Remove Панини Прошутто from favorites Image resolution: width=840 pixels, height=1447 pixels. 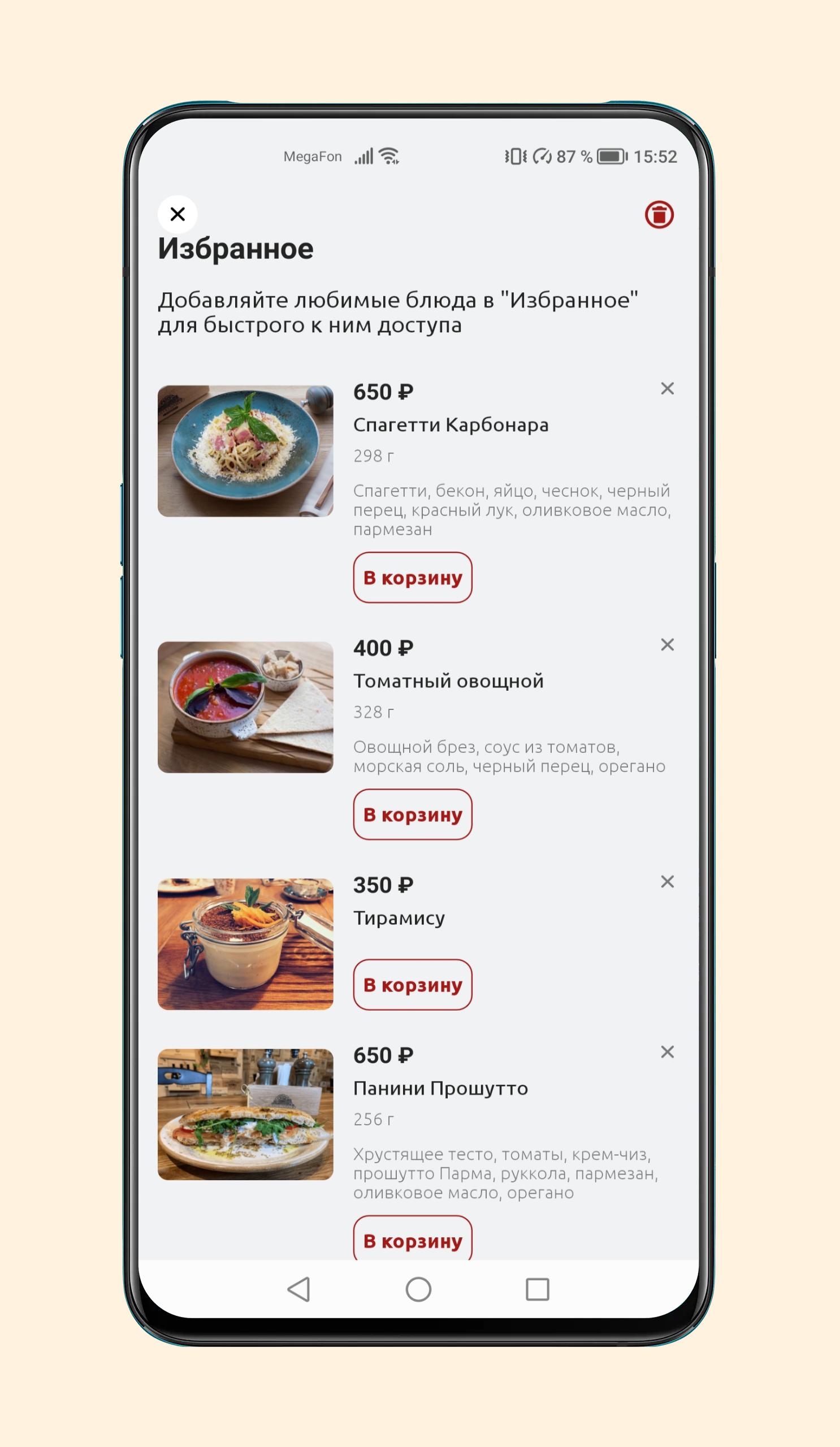pyautogui.click(x=666, y=1052)
